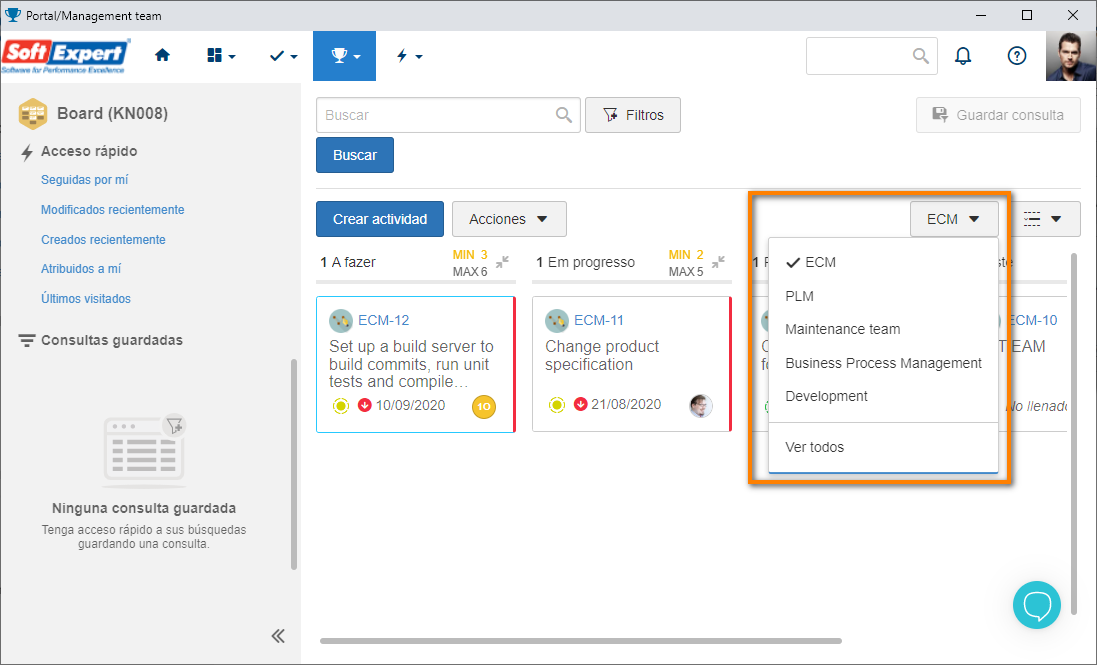Click the Consultas guardadas heading
The width and height of the screenshot is (1097, 665).
point(112,341)
